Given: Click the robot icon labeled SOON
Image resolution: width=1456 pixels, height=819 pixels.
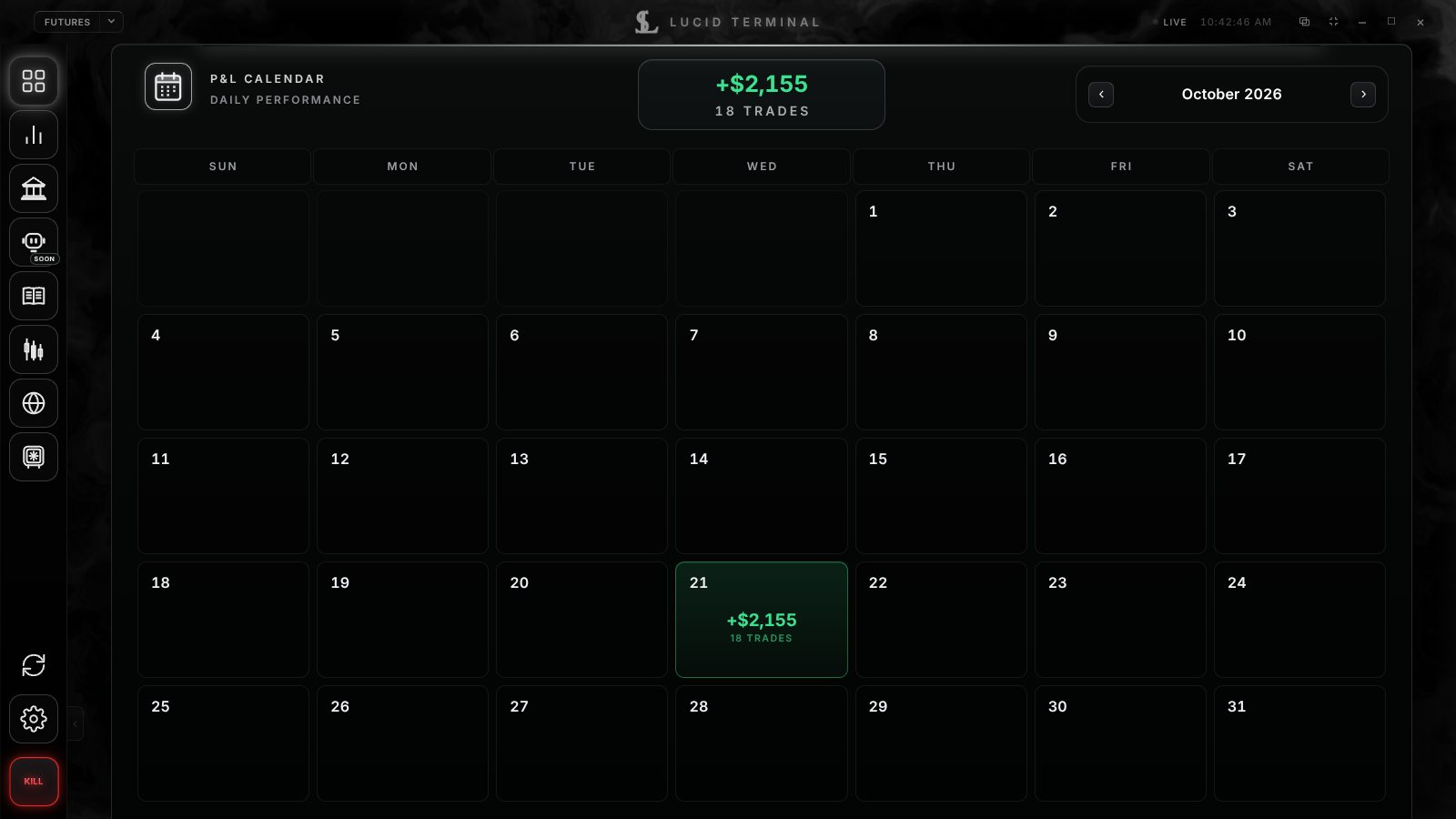Looking at the screenshot, I should pyautogui.click(x=34, y=242).
